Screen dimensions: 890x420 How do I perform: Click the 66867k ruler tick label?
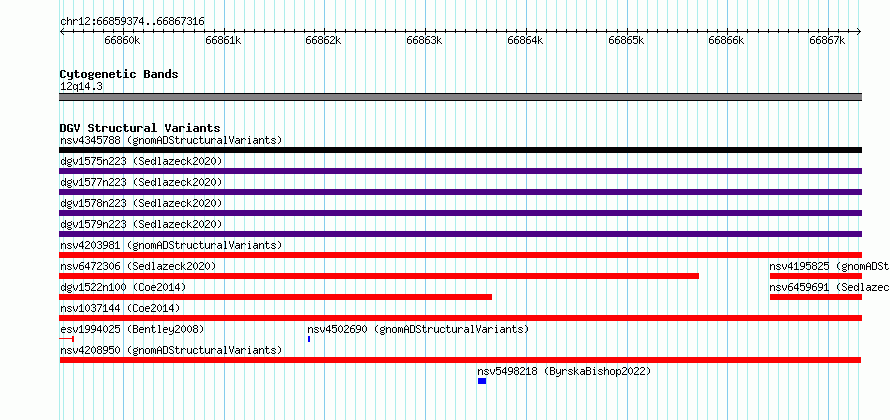coord(827,40)
